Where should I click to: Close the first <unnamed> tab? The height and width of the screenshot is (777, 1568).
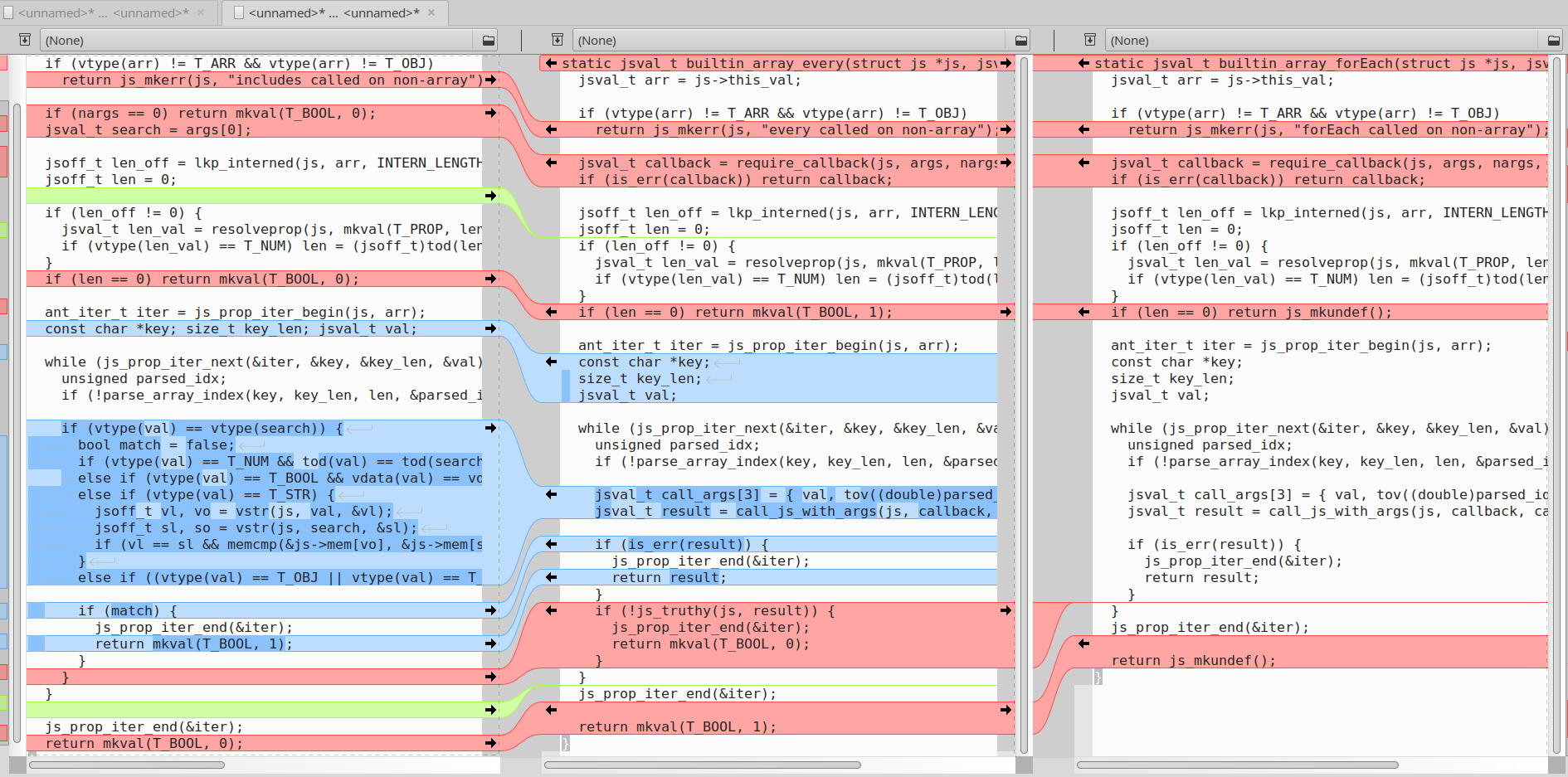click(201, 12)
